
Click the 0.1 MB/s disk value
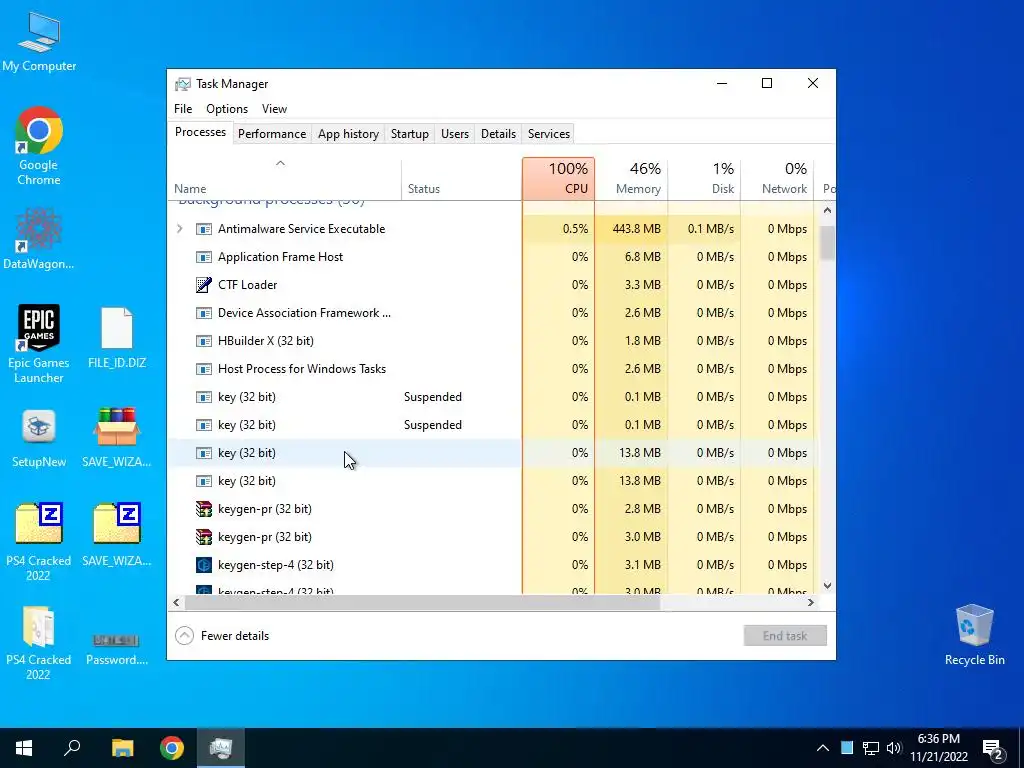(711, 229)
